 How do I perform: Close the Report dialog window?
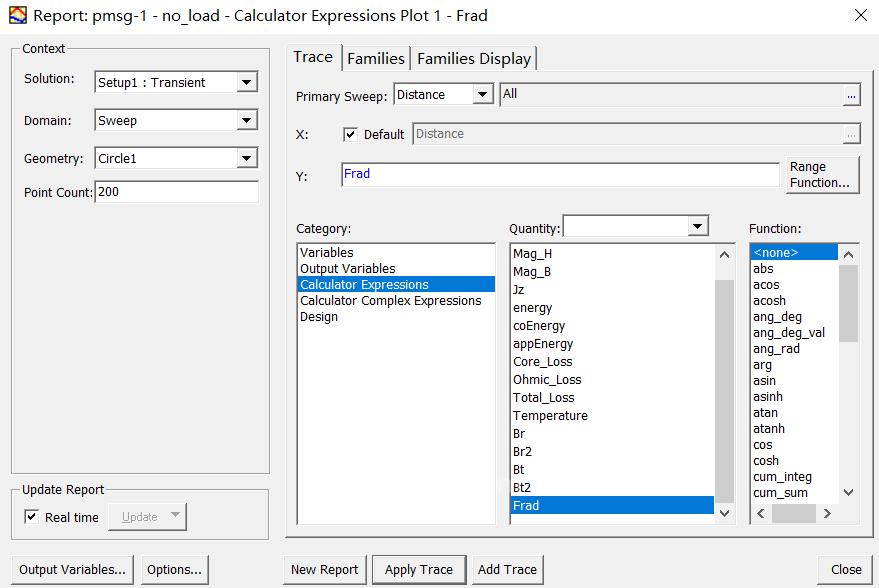(x=859, y=16)
